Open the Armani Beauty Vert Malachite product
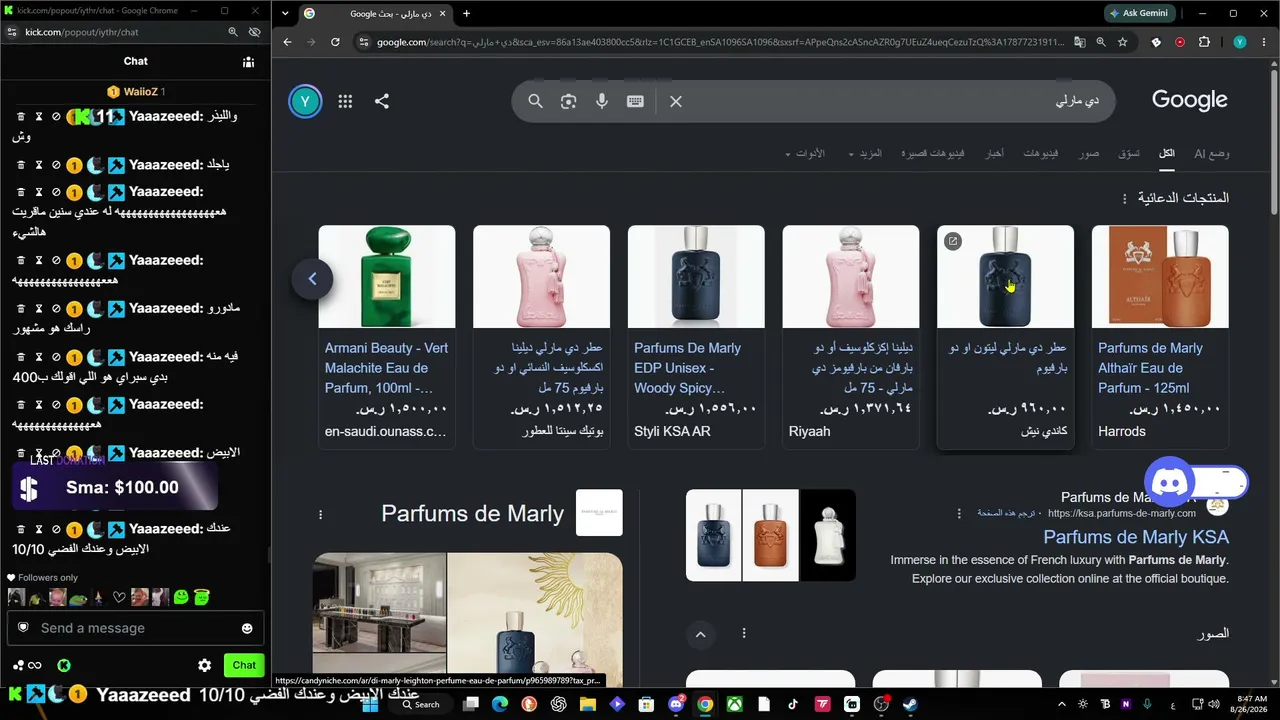 (387, 337)
